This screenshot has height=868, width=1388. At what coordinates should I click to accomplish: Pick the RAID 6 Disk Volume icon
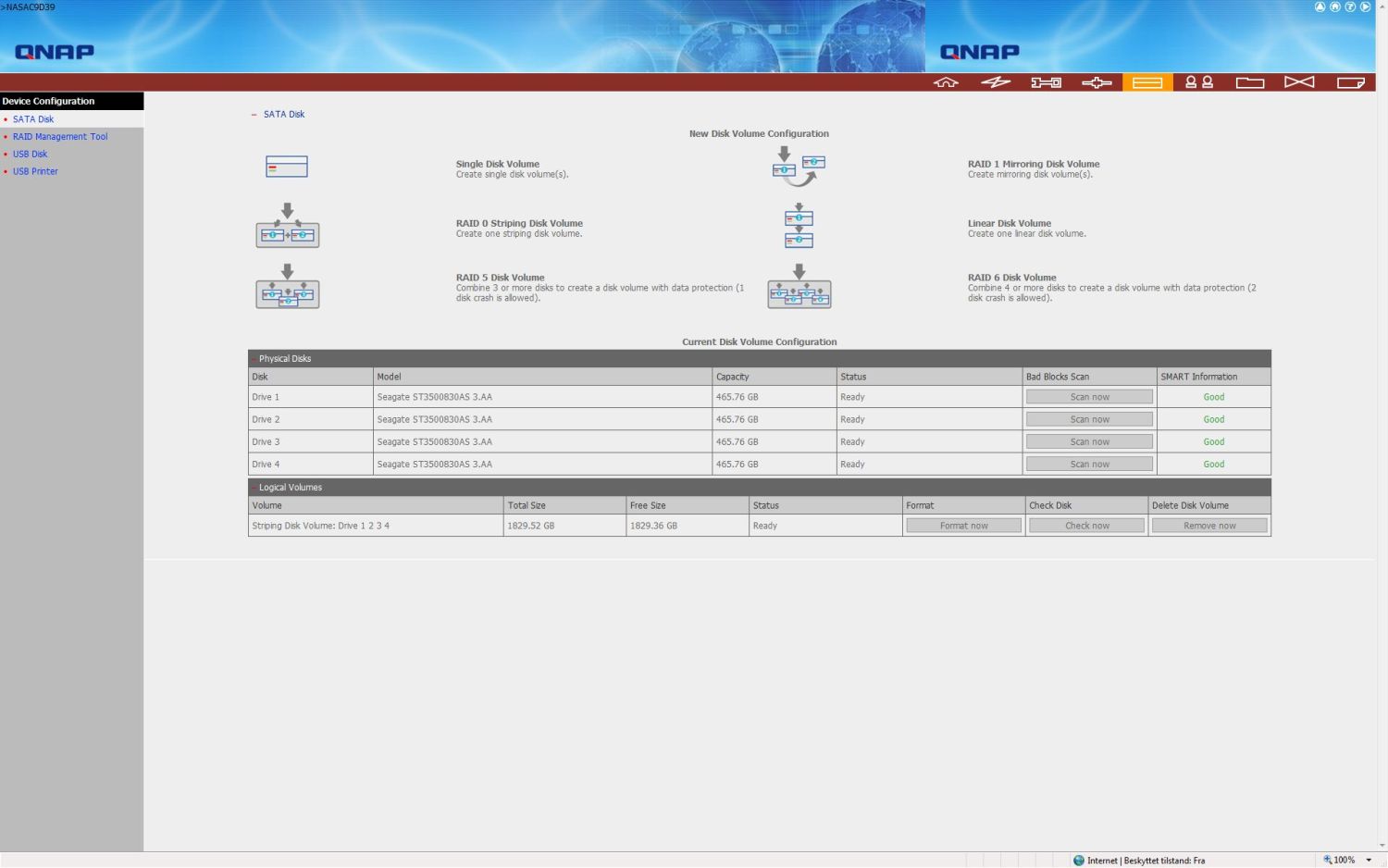point(799,287)
